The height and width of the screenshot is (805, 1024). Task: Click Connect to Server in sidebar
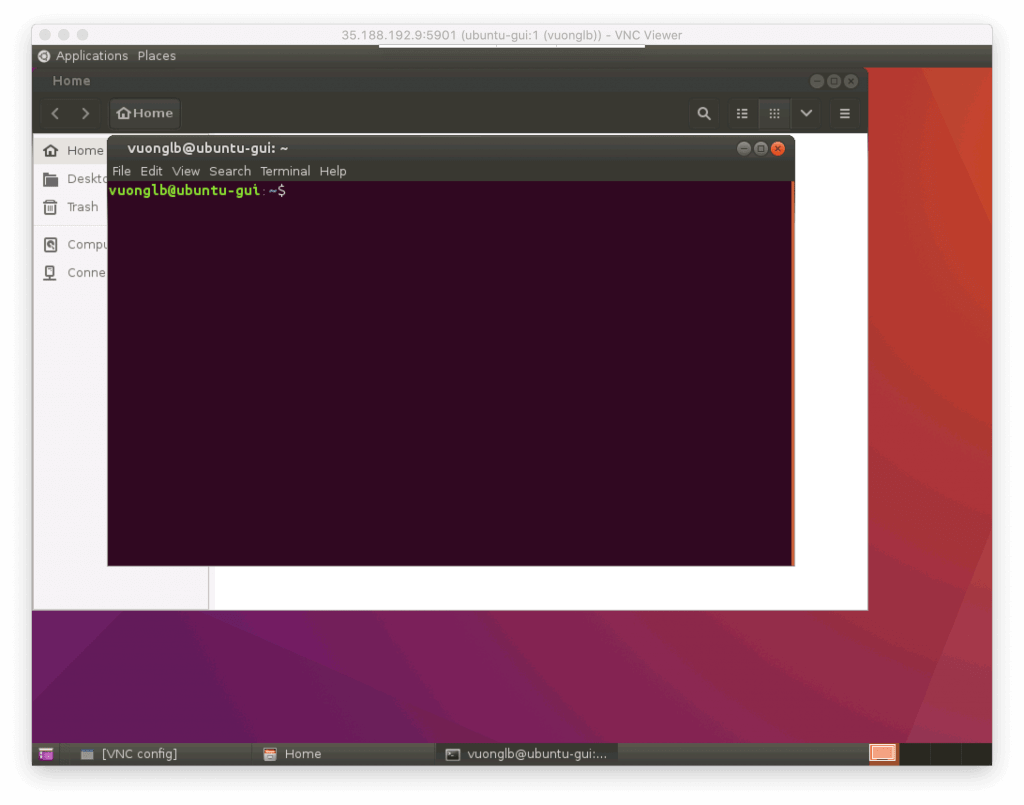(71, 273)
